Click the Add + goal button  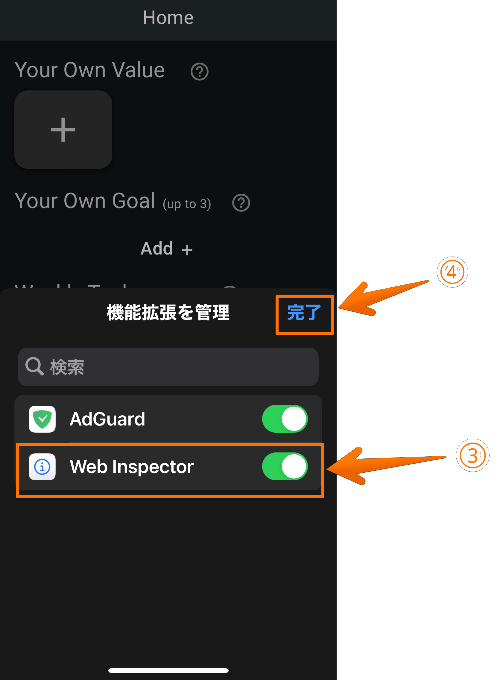167,249
